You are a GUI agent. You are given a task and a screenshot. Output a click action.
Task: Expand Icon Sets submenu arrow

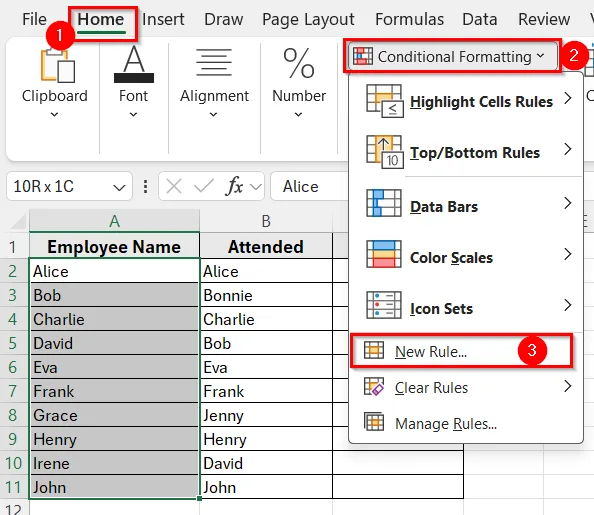567,305
